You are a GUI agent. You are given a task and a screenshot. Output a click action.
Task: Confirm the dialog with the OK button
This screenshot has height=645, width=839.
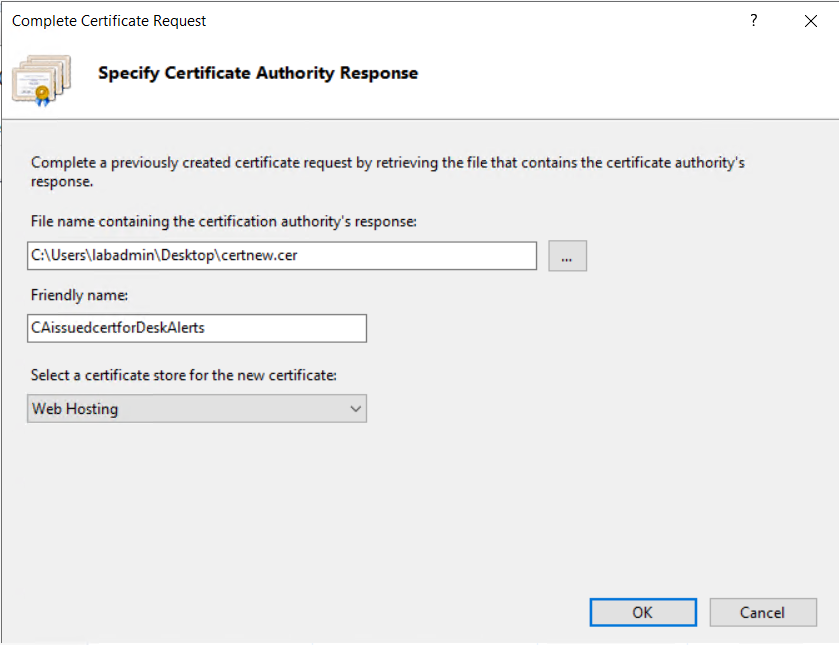pyautogui.click(x=642, y=612)
